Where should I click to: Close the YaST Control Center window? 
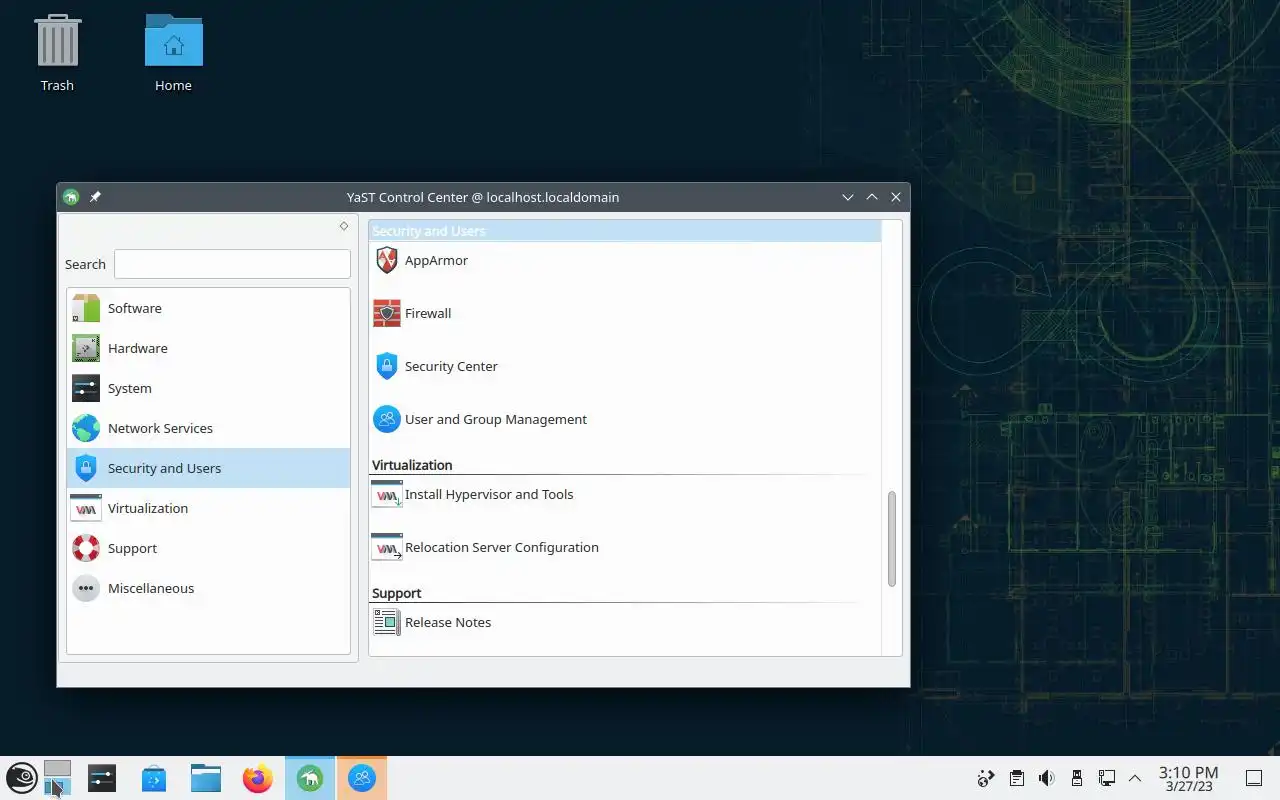pyautogui.click(x=896, y=197)
